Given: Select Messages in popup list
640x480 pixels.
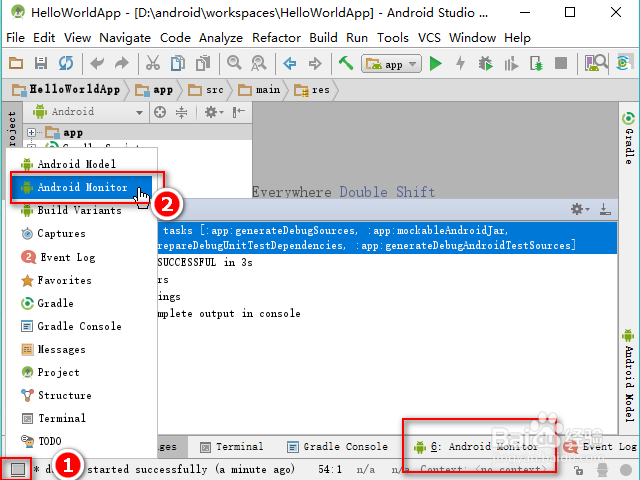Looking at the screenshot, I should tap(82, 349).
